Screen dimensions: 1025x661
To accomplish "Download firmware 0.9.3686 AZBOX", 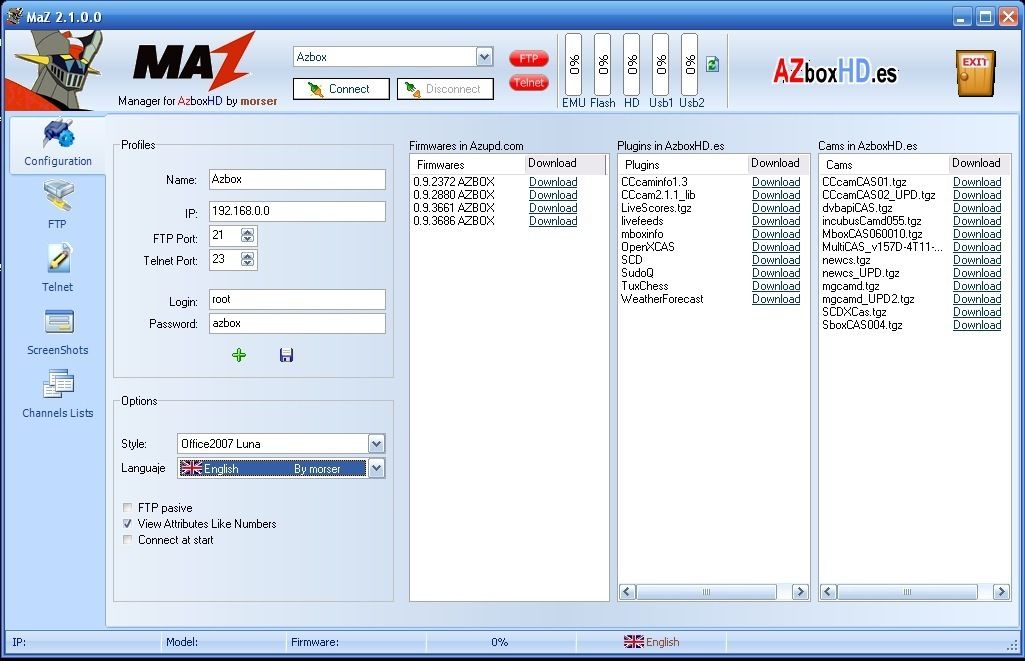I will point(553,221).
